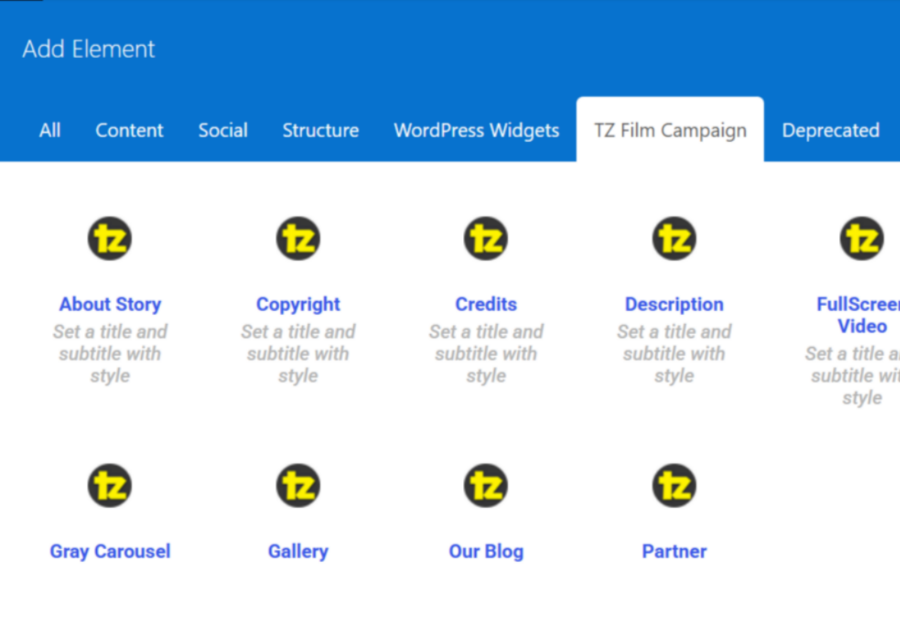Click the Add Element heading
The height and width of the screenshot is (620, 900).
pos(88,49)
